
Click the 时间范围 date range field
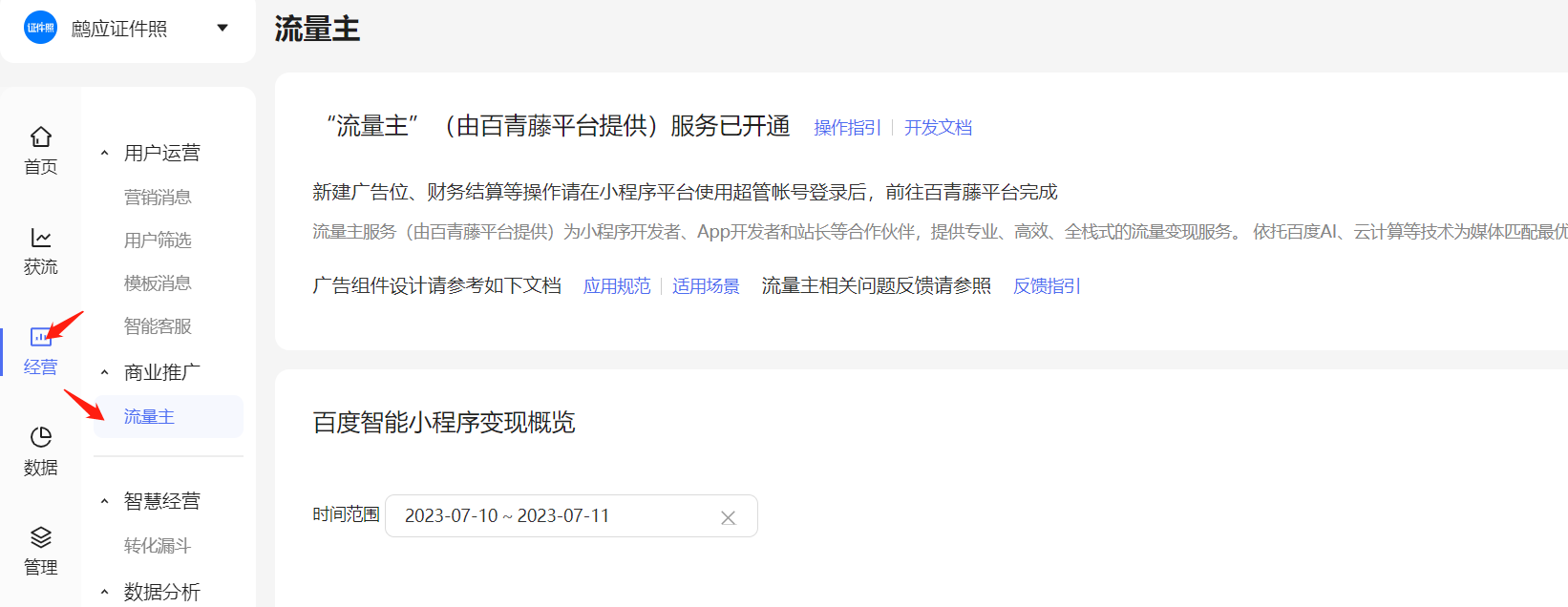click(x=571, y=515)
